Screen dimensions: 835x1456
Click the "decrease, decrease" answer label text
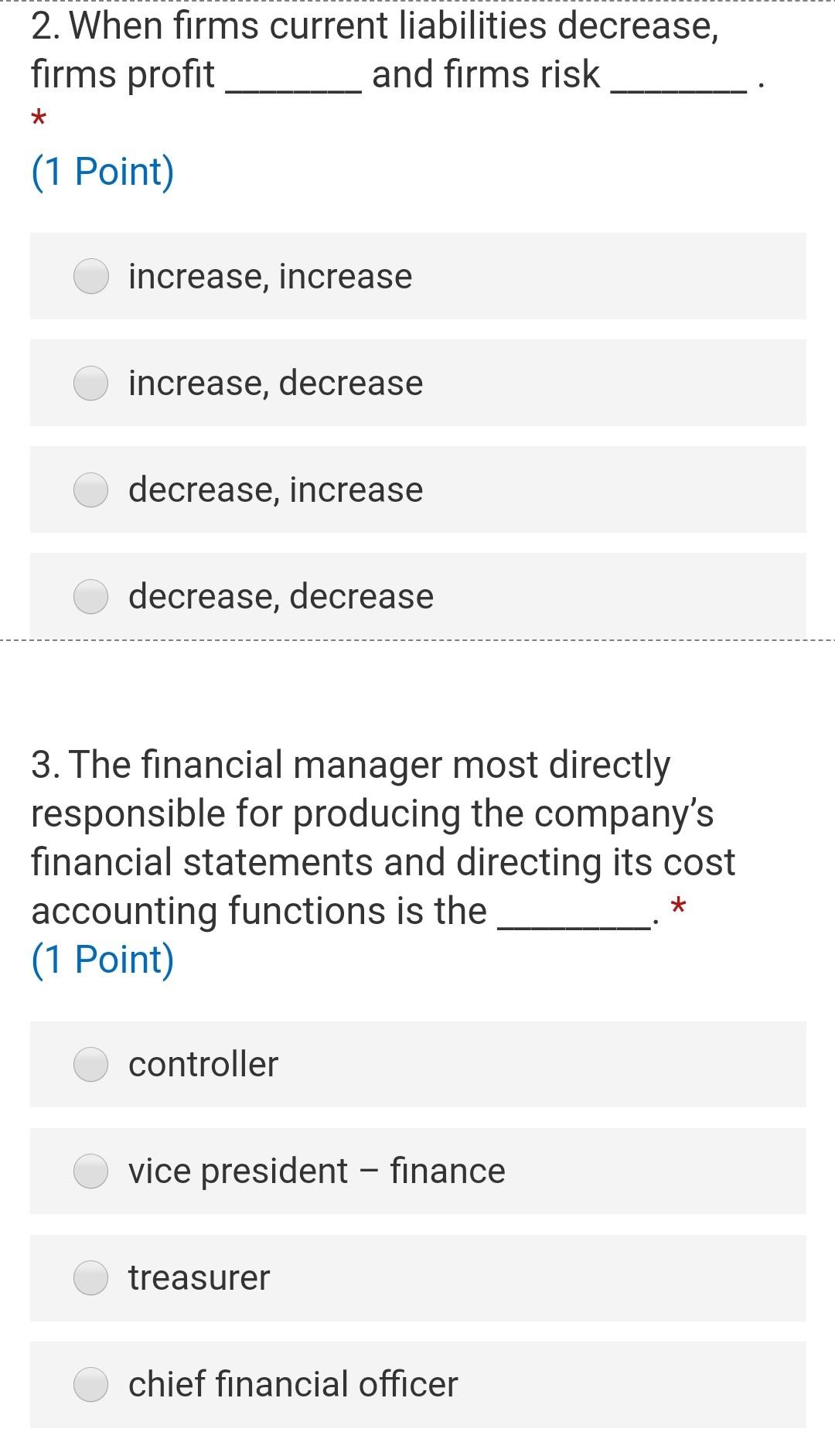(x=281, y=597)
